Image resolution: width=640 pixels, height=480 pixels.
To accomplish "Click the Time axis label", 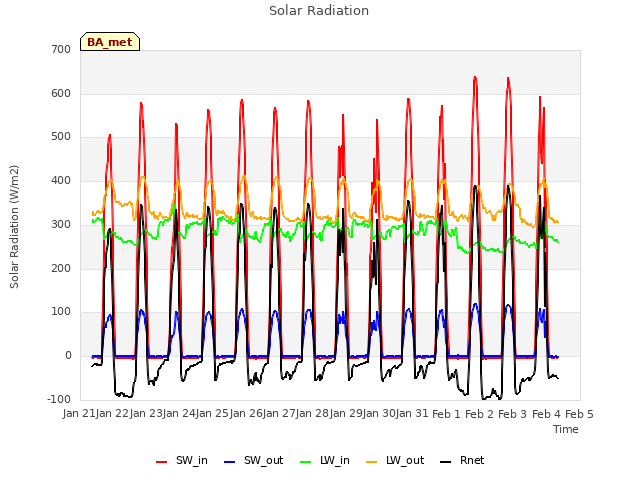I will point(565,429).
